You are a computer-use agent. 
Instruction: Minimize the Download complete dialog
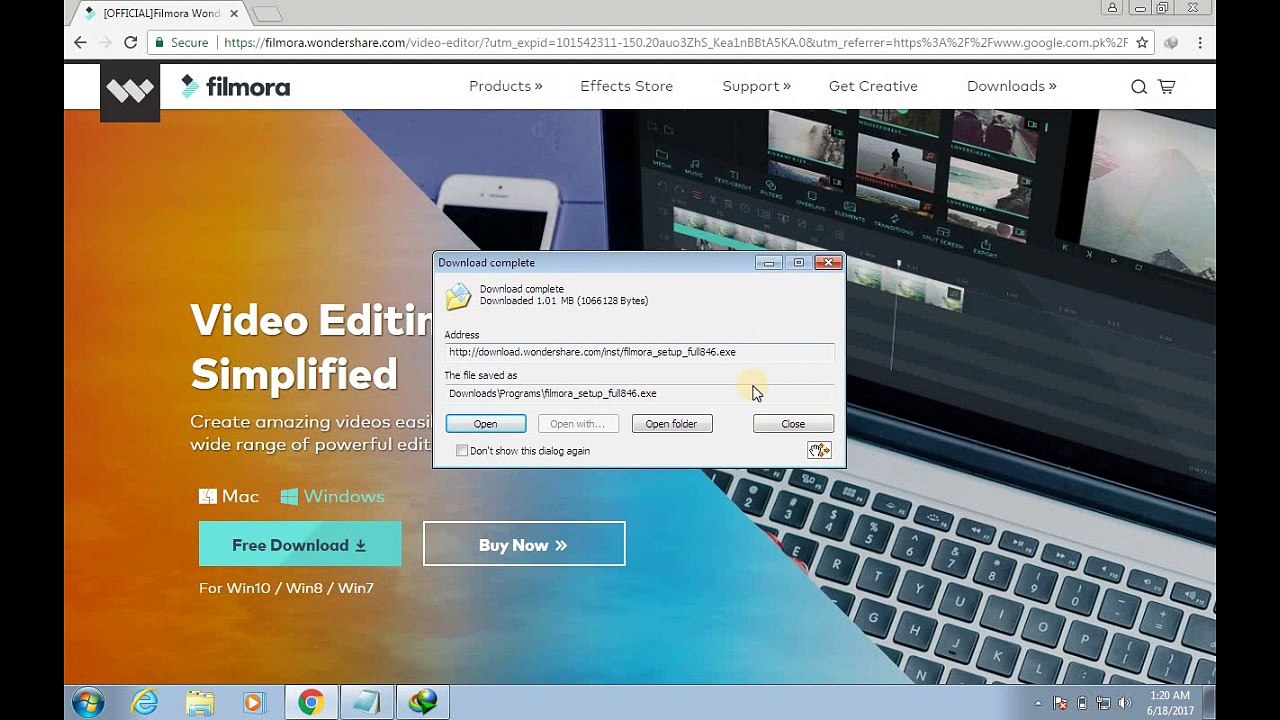(768, 262)
